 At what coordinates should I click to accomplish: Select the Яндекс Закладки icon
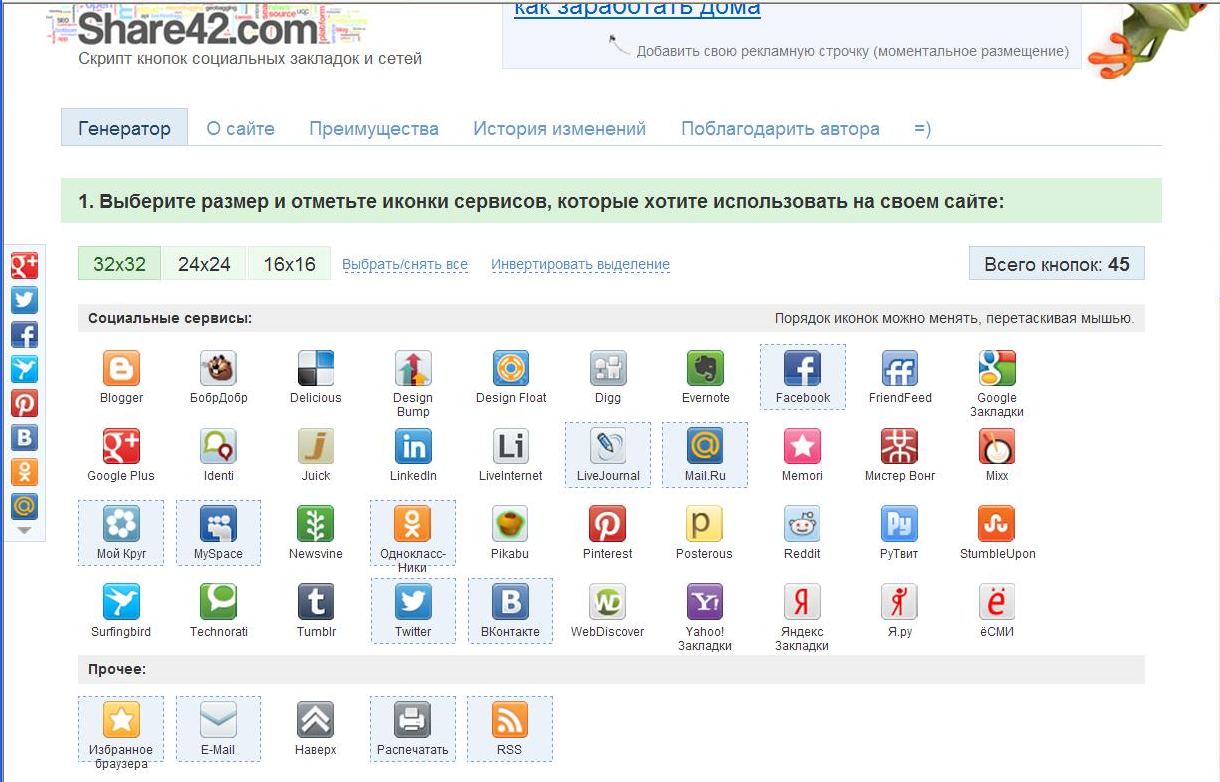[803, 602]
